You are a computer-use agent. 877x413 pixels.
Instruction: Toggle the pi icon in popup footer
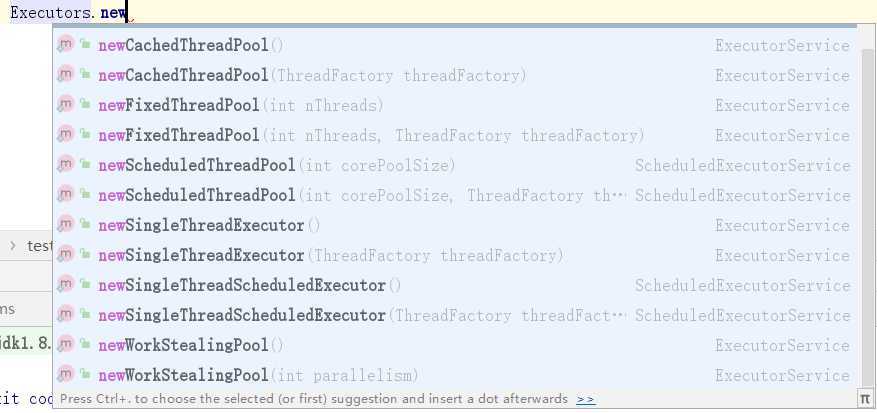[x=865, y=399]
